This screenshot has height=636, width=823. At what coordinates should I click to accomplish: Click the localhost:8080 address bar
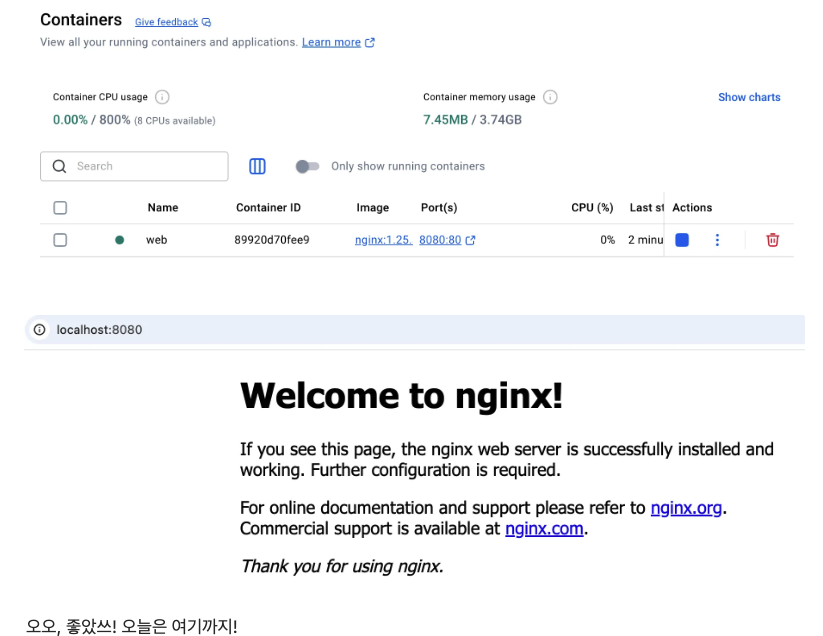click(415, 330)
